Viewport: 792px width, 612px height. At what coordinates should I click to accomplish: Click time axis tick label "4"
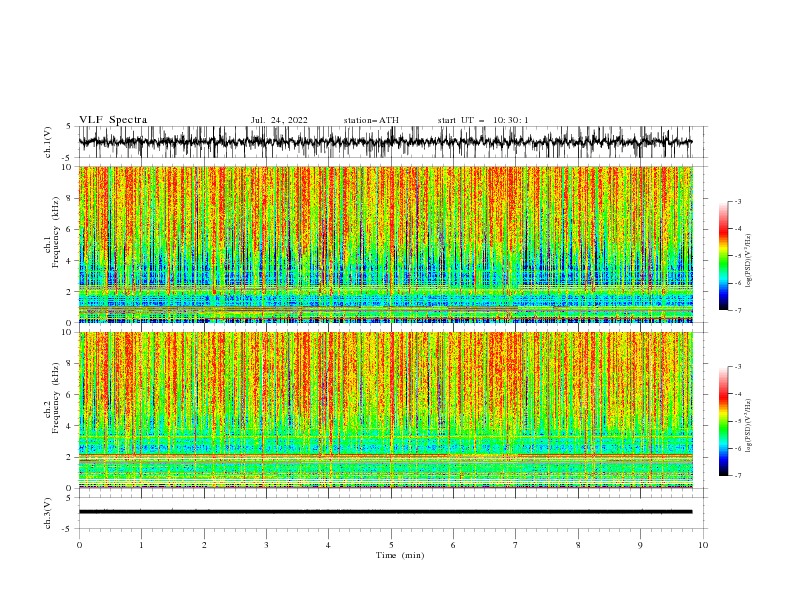pos(328,545)
